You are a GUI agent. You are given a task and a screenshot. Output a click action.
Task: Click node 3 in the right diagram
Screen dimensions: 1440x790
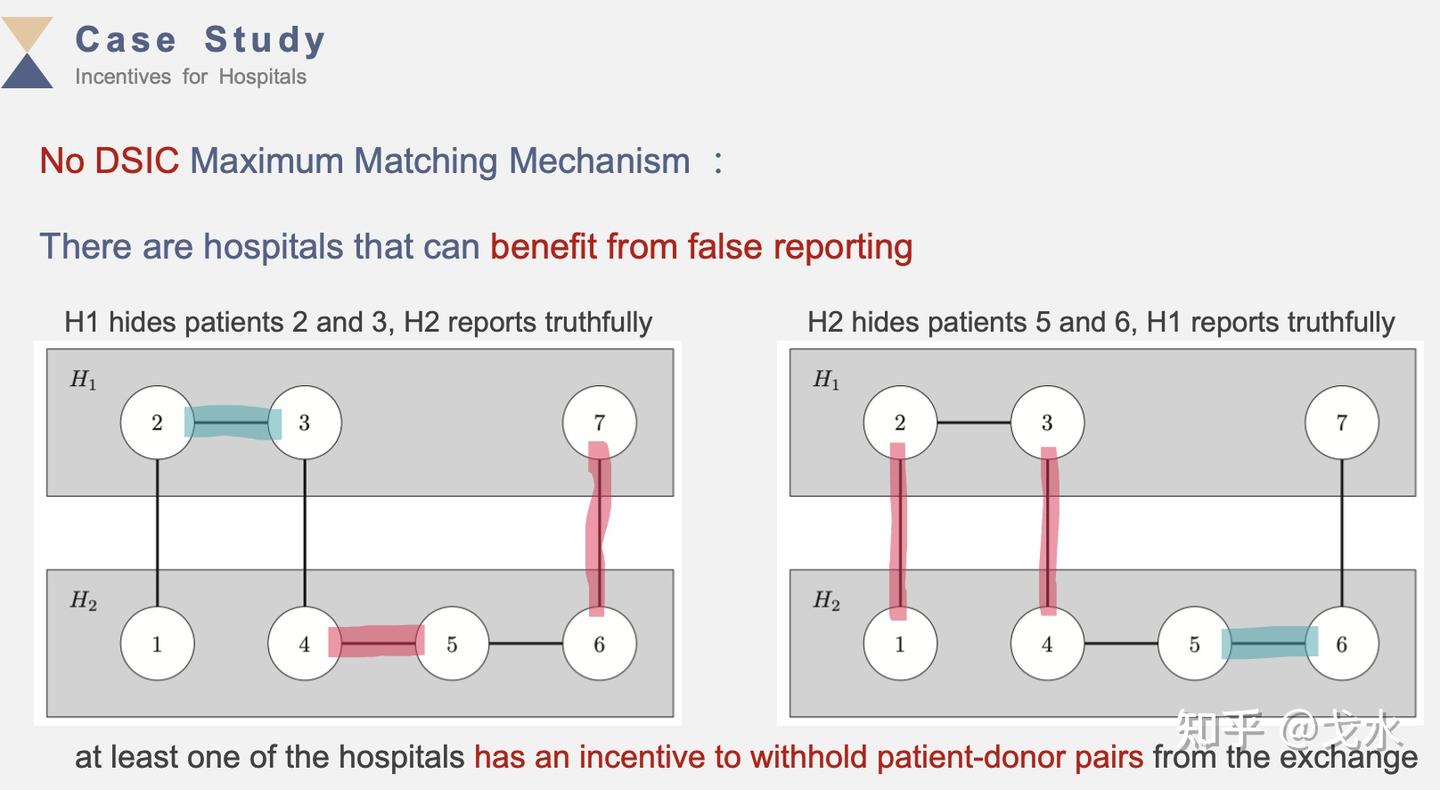(1047, 423)
